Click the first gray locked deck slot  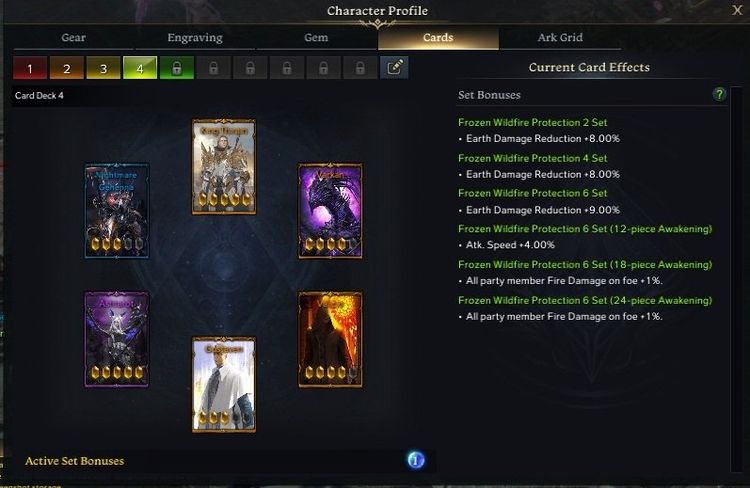[213, 67]
